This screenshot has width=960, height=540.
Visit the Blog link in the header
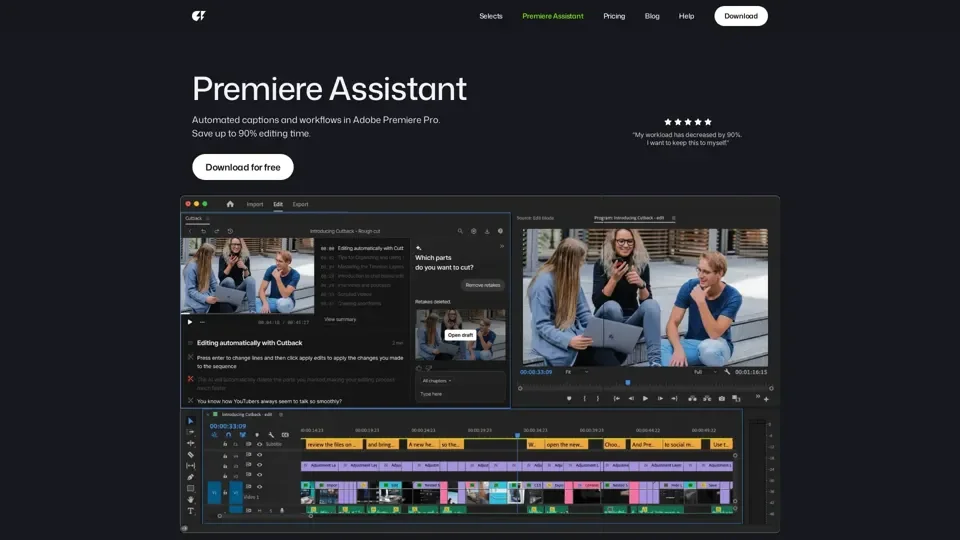coord(651,16)
